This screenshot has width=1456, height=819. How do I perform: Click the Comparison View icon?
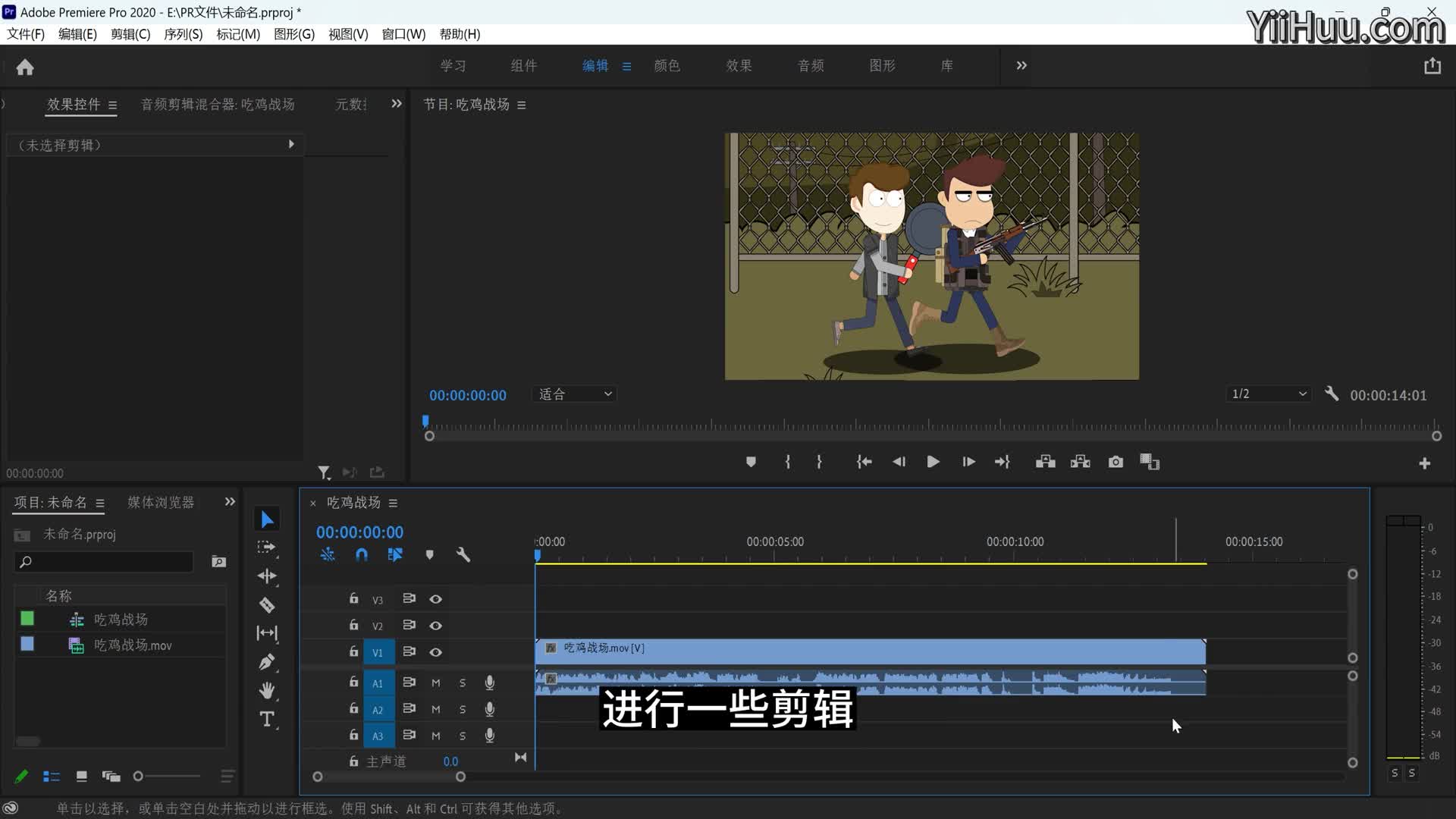pyautogui.click(x=1150, y=462)
